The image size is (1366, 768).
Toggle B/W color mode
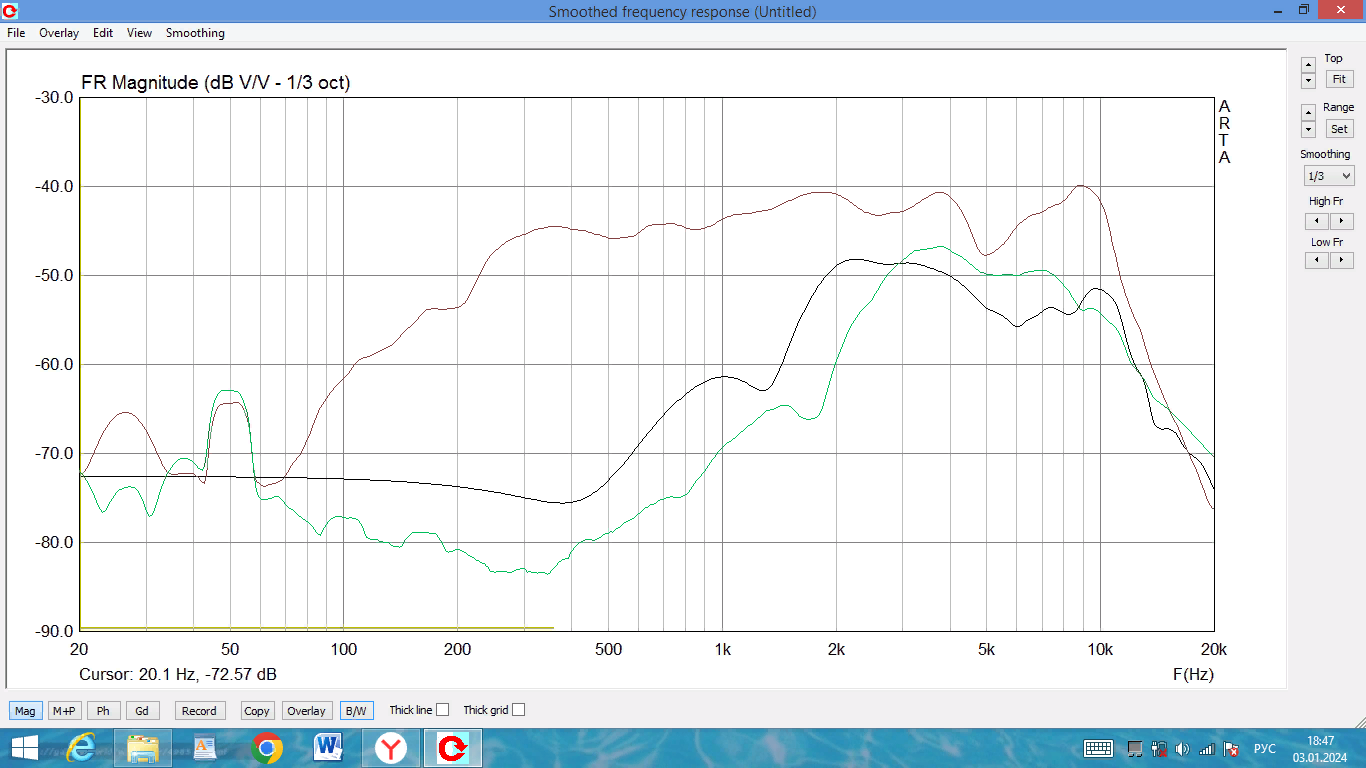coord(355,711)
